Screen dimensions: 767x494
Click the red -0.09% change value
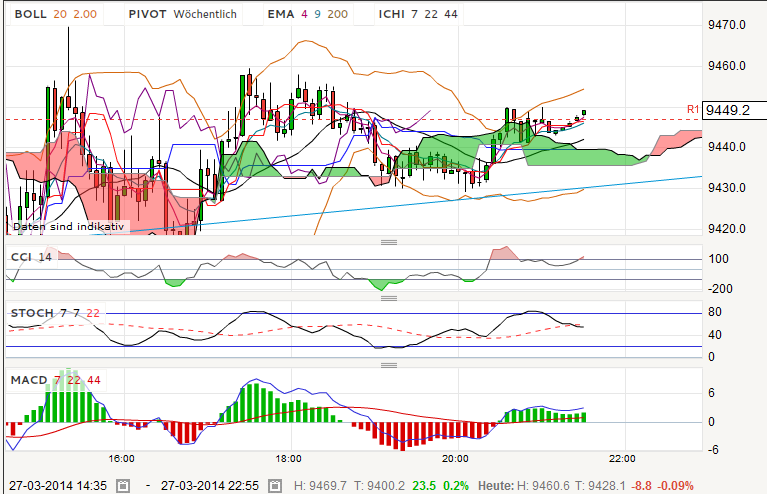click(676, 486)
